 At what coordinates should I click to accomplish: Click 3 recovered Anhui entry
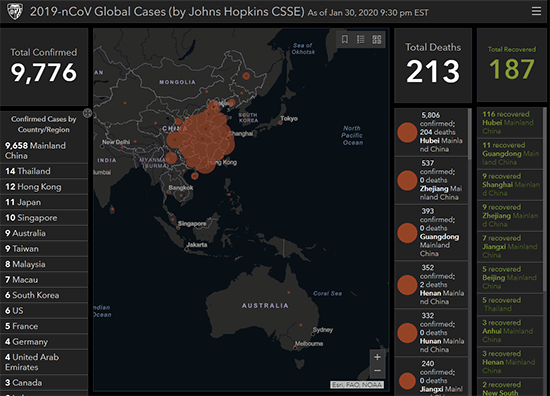[510, 331]
